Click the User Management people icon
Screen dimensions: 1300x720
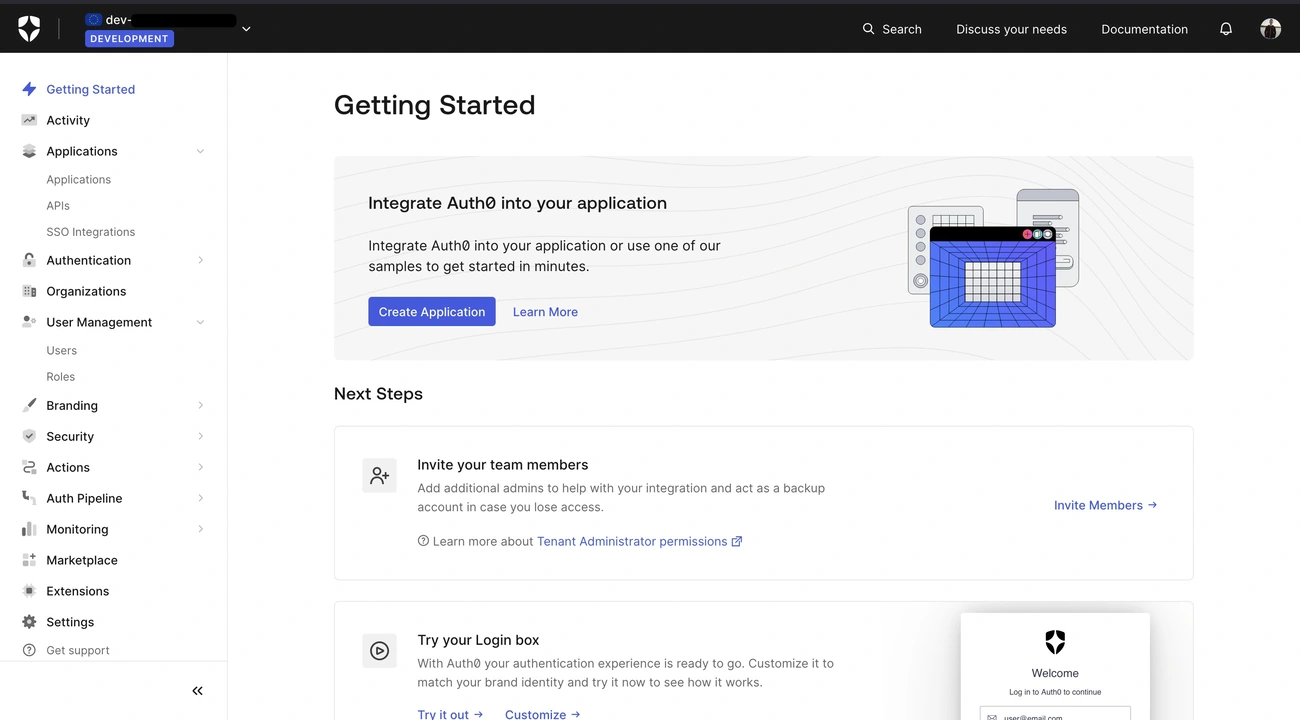pos(29,322)
